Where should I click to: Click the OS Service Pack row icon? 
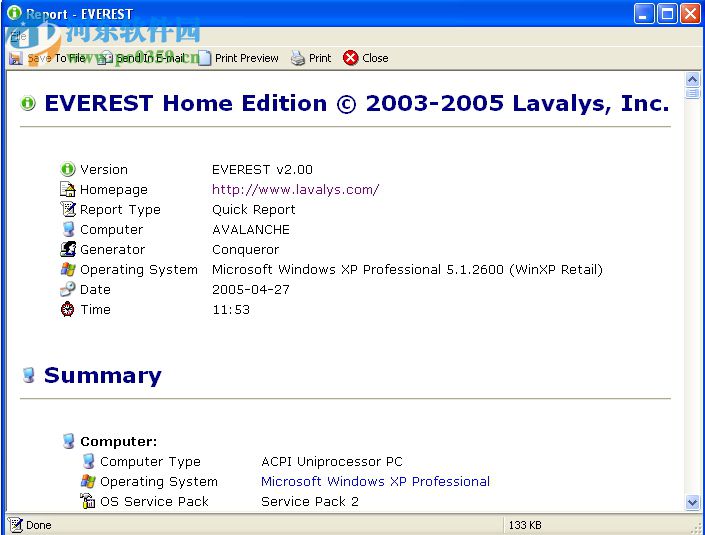(x=88, y=501)
